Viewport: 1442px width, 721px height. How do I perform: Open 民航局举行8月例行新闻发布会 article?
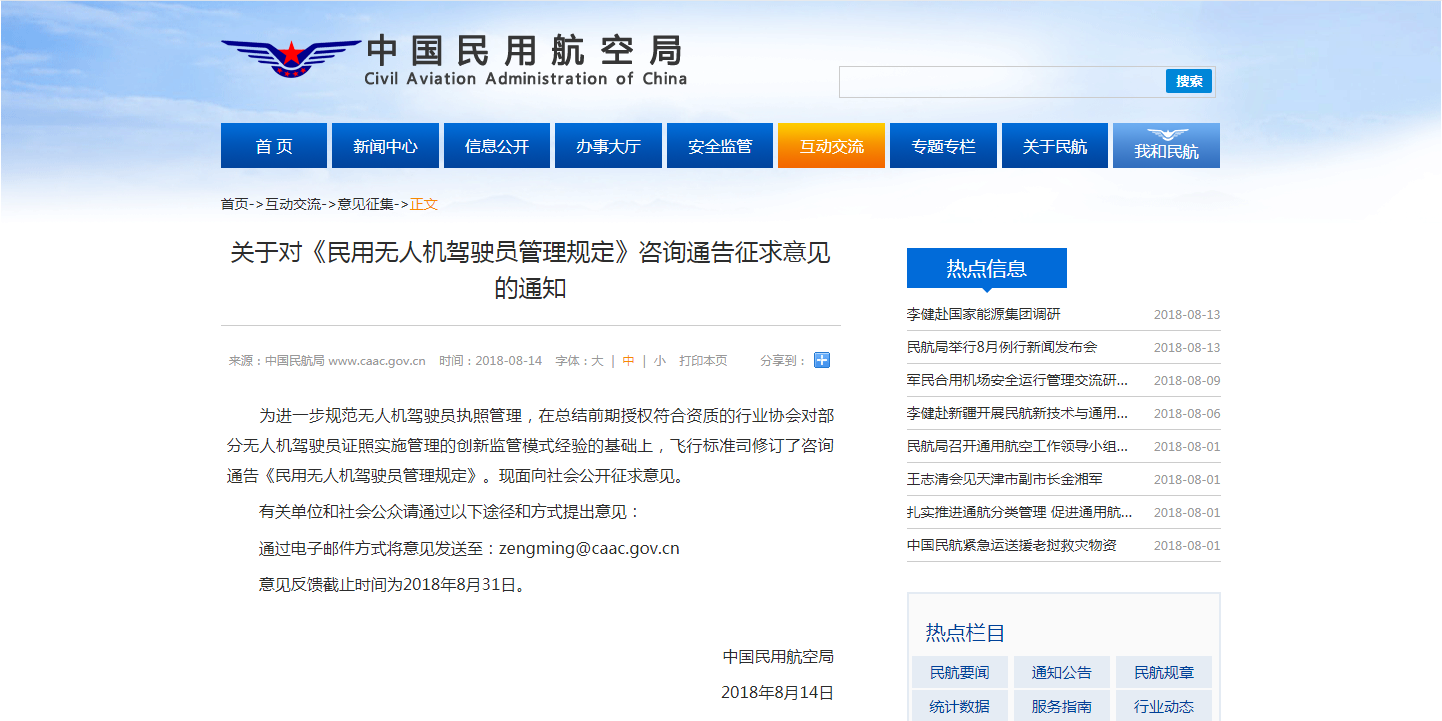point(1002,347)
